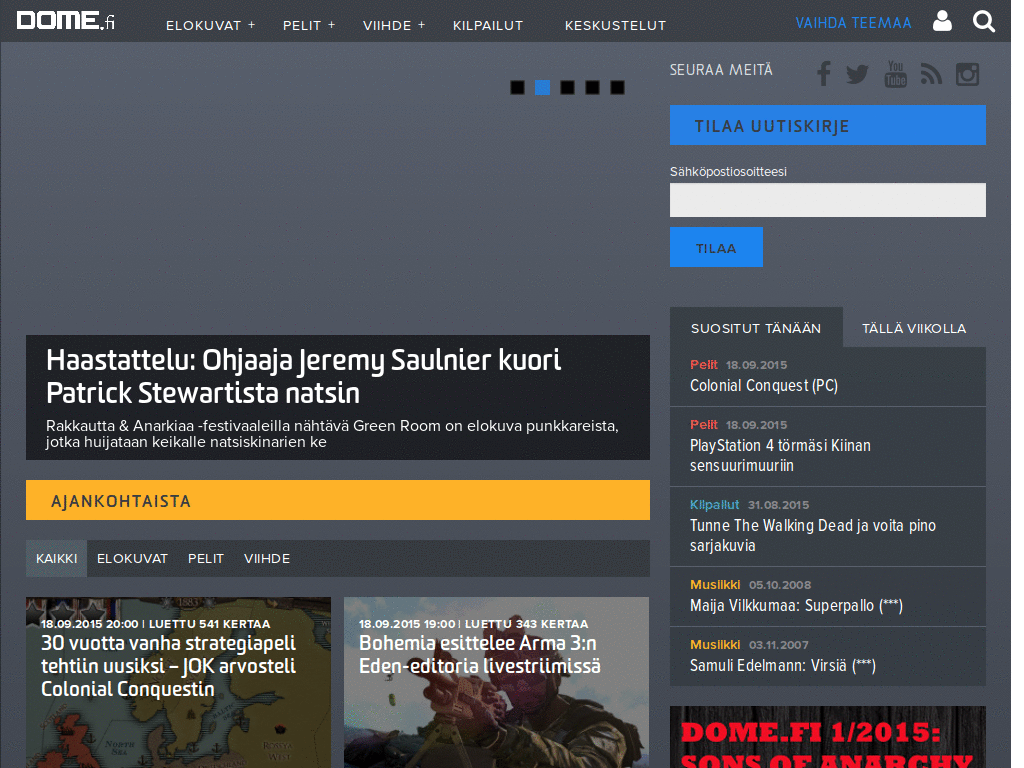The height and width of the screenshot is (768, 1024).
Task: Select the PELIT news filter tab
Action: pos(206,558)
